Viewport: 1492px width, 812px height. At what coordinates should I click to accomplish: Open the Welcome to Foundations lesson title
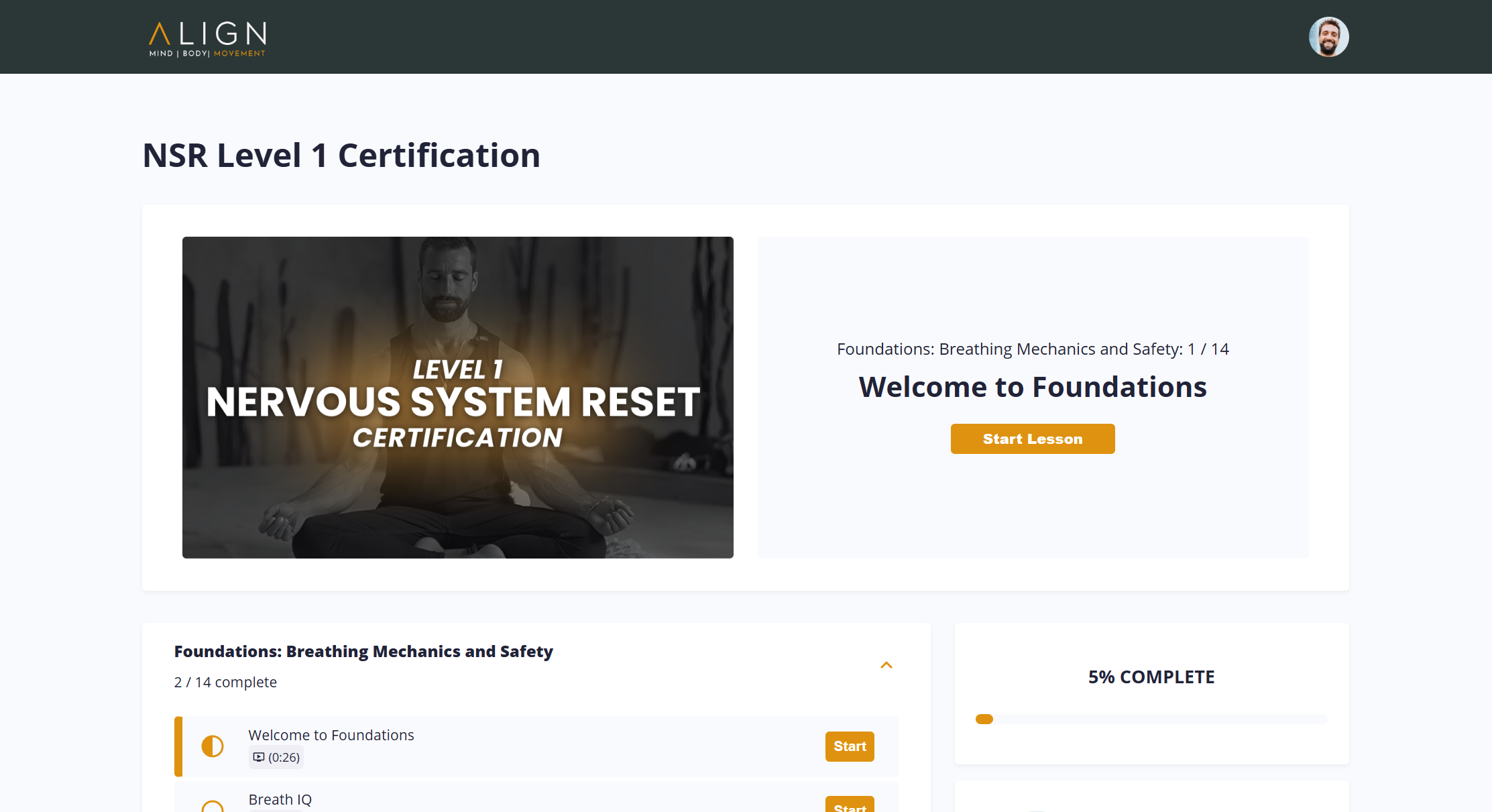331,735
